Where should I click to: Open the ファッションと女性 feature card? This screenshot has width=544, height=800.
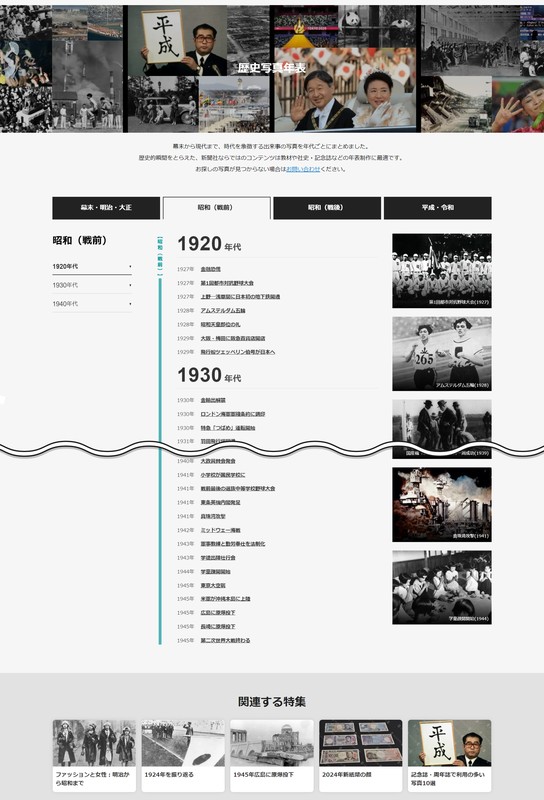94,755
